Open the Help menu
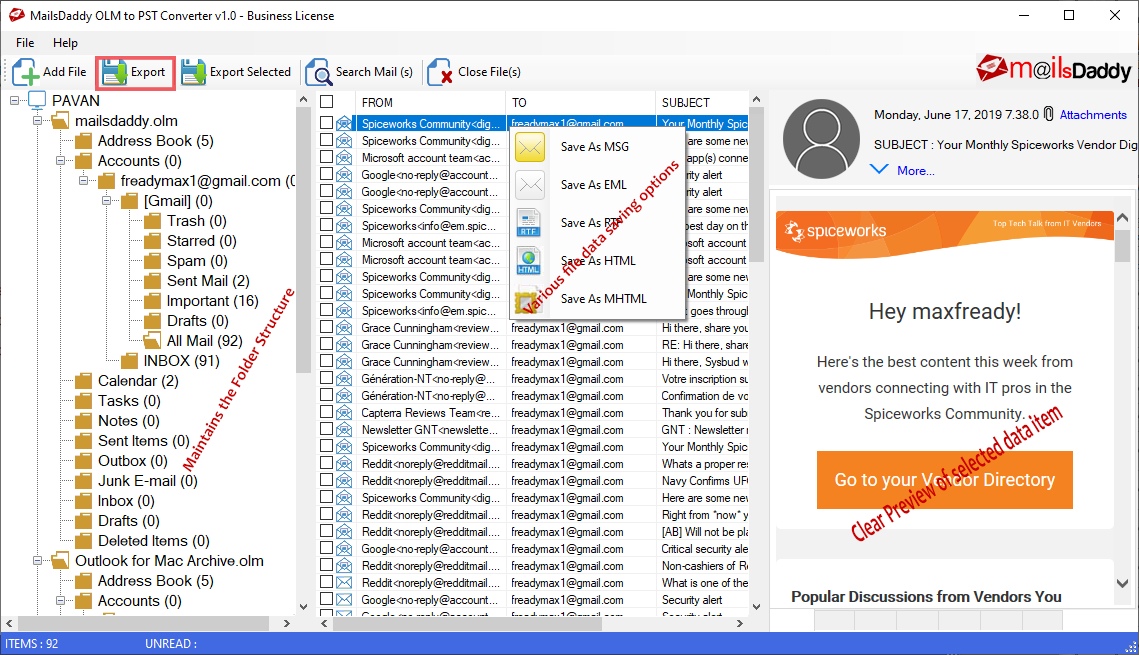The image size is (1139, 655). (65, 43)
